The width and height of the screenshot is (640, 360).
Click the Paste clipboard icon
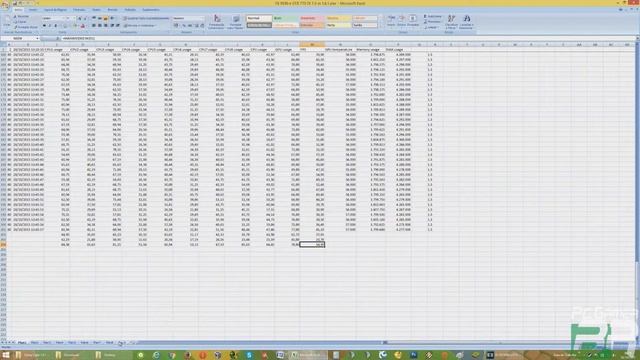[x=7, y=20]
